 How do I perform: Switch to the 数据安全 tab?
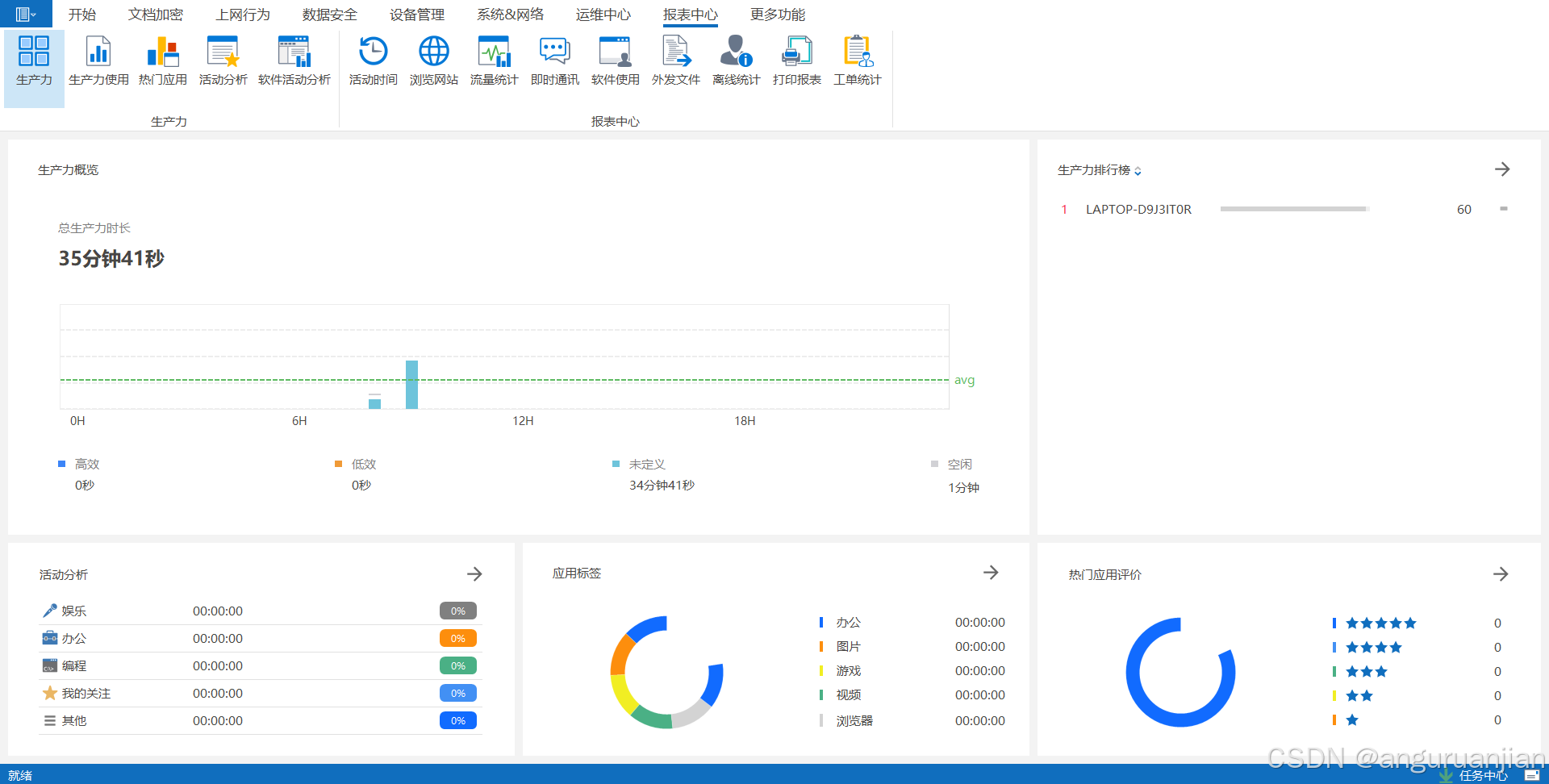tap(330, 15)
